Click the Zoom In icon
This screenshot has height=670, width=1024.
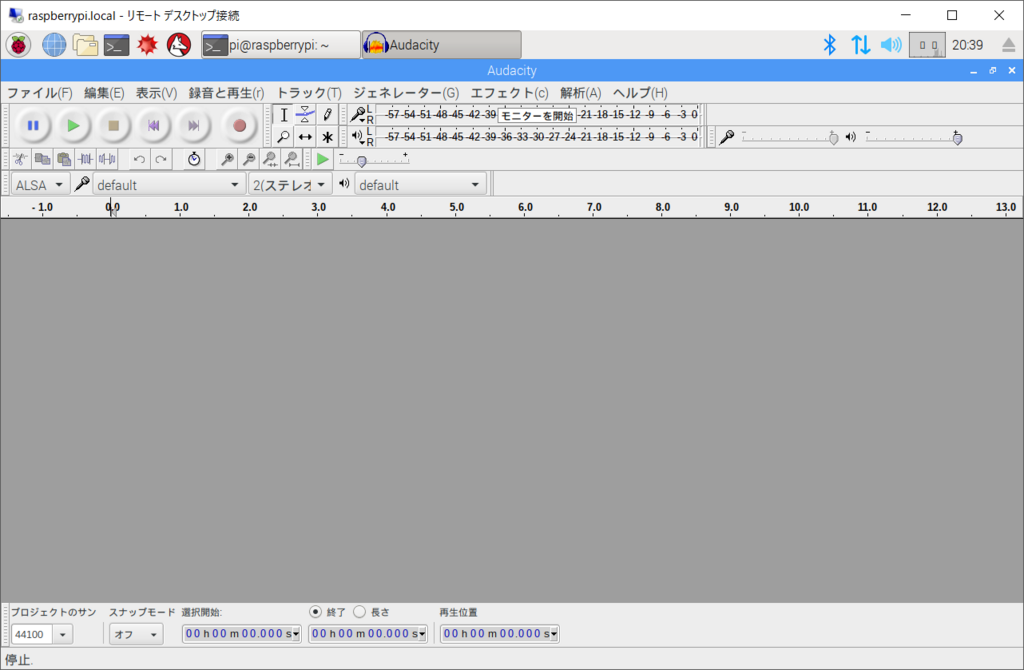(227, 159)
